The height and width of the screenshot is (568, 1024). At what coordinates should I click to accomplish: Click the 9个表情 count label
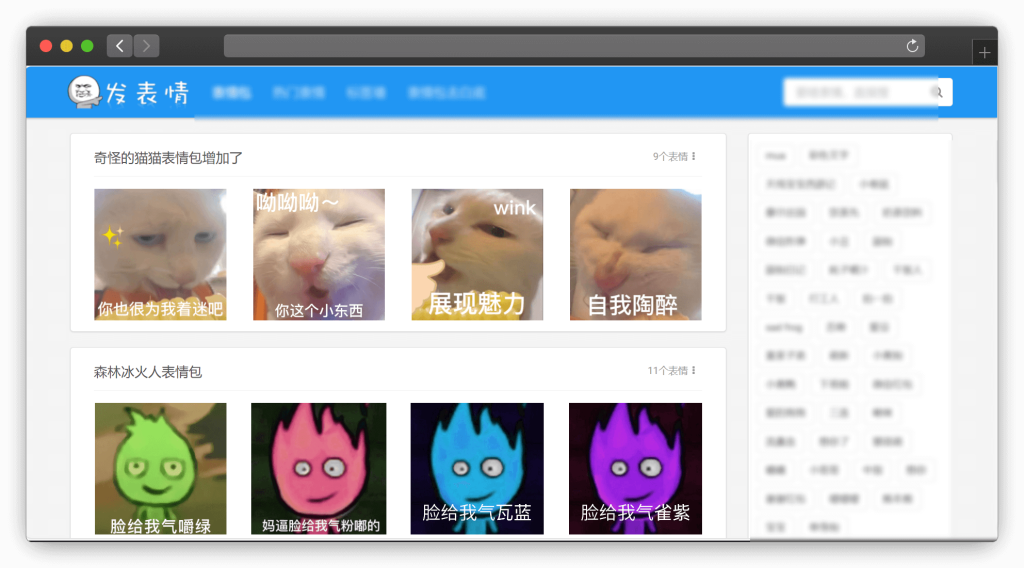click(x=670, y=157)
